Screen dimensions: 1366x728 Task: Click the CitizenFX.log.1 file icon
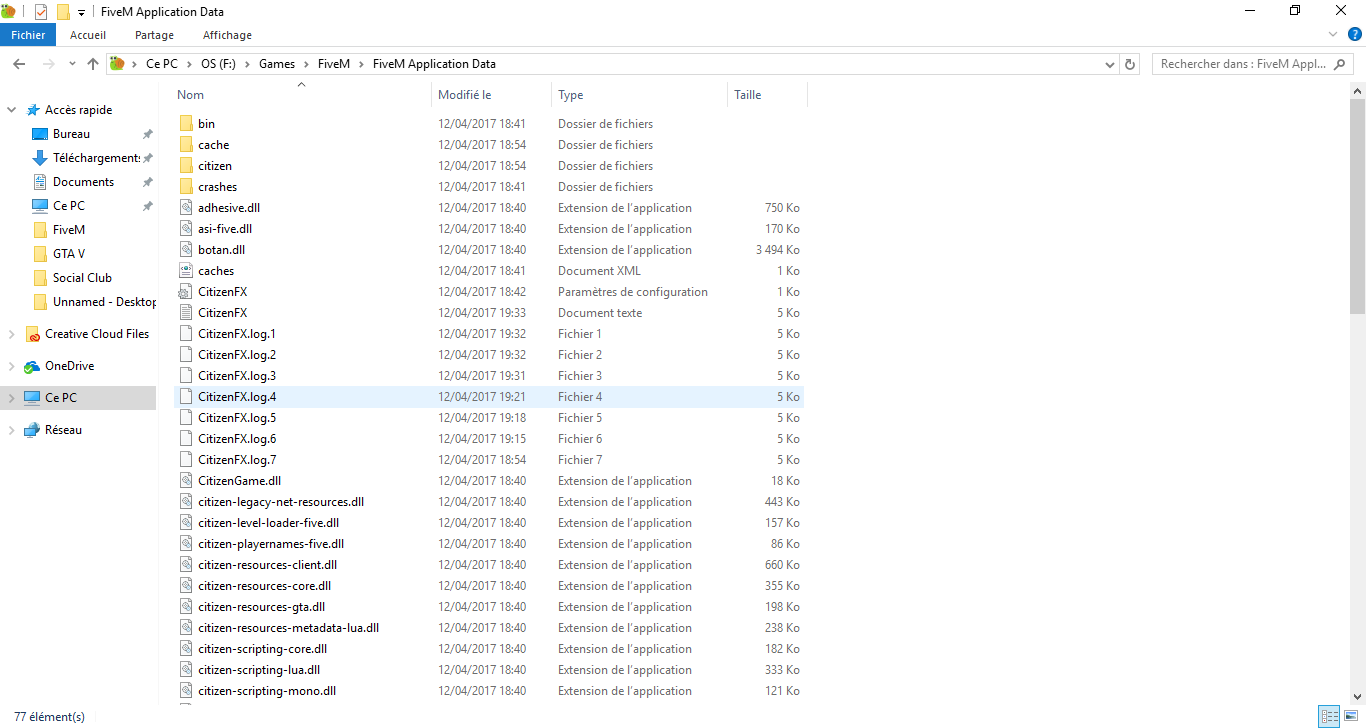tap(186, 334)
